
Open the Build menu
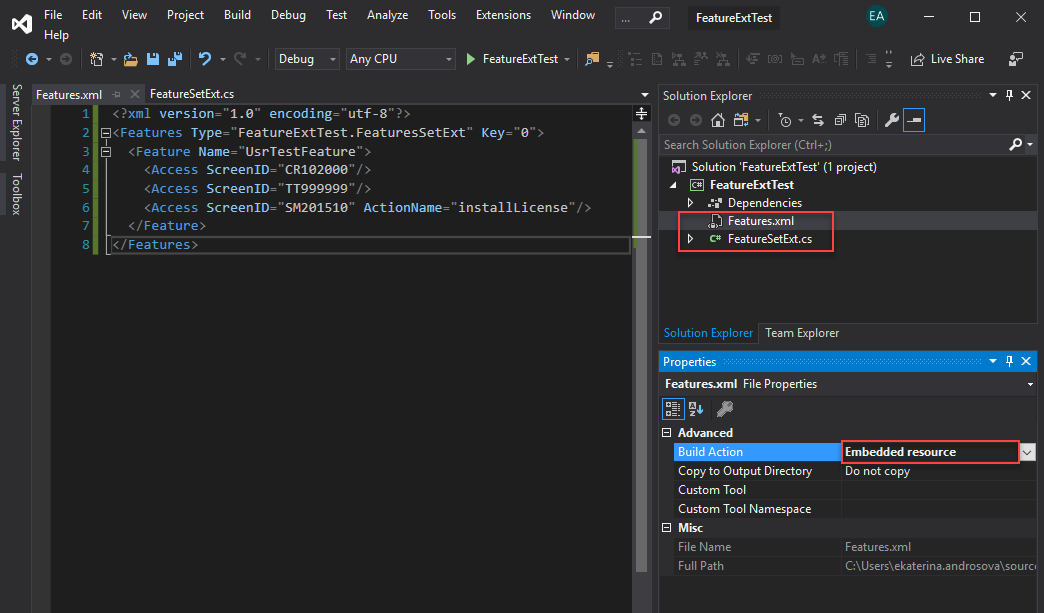coord(237,15)
